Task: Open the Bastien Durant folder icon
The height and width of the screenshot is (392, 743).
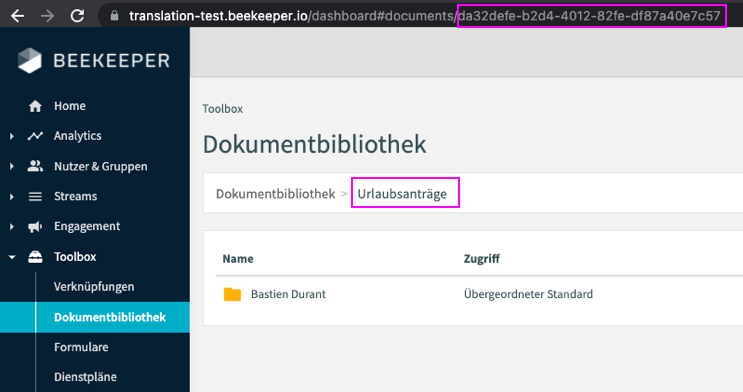Action: coord(232,294)
